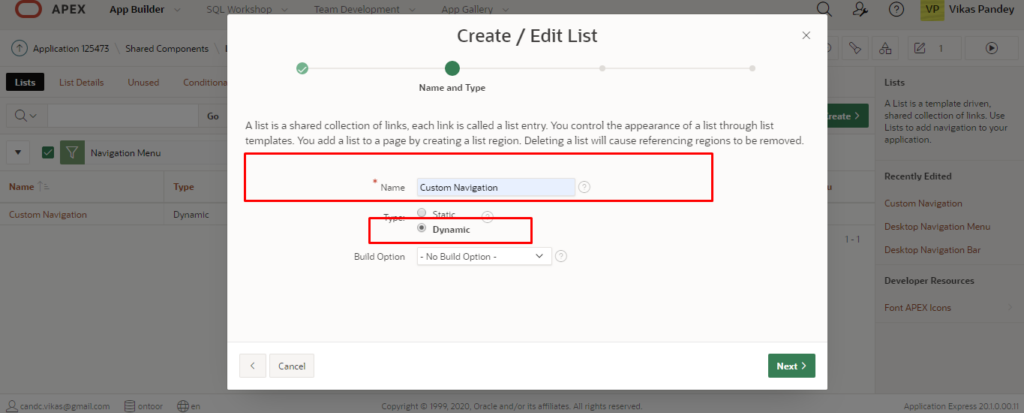This screenshot has height=413, width=1024.
Task: Toggle the Navigation Menu filter checkbox
Action: point(48,152)
